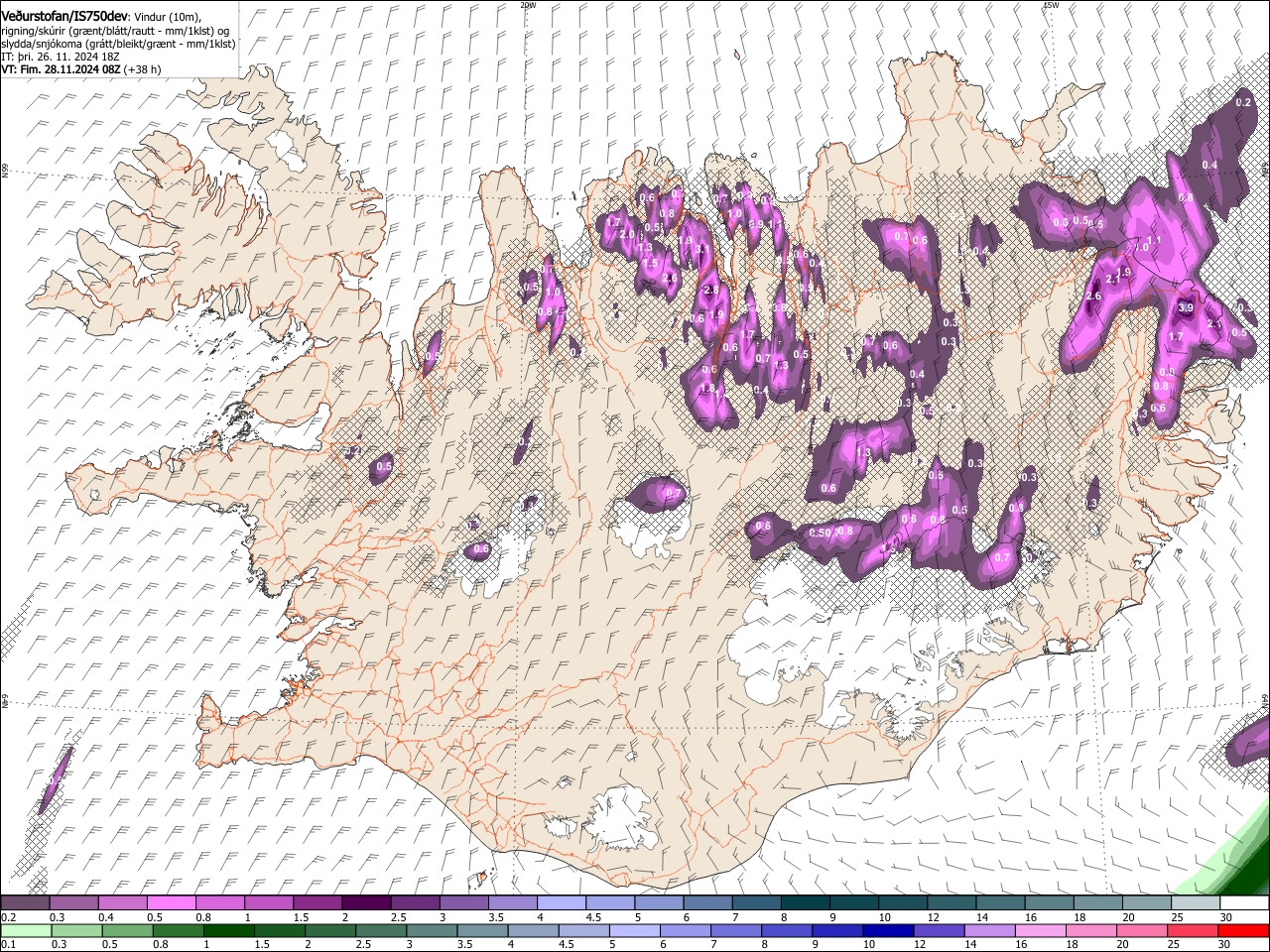
Task: Pick the lavender 4 snow scale swatch
Action: pyautogui.click(x=561, y=903)
